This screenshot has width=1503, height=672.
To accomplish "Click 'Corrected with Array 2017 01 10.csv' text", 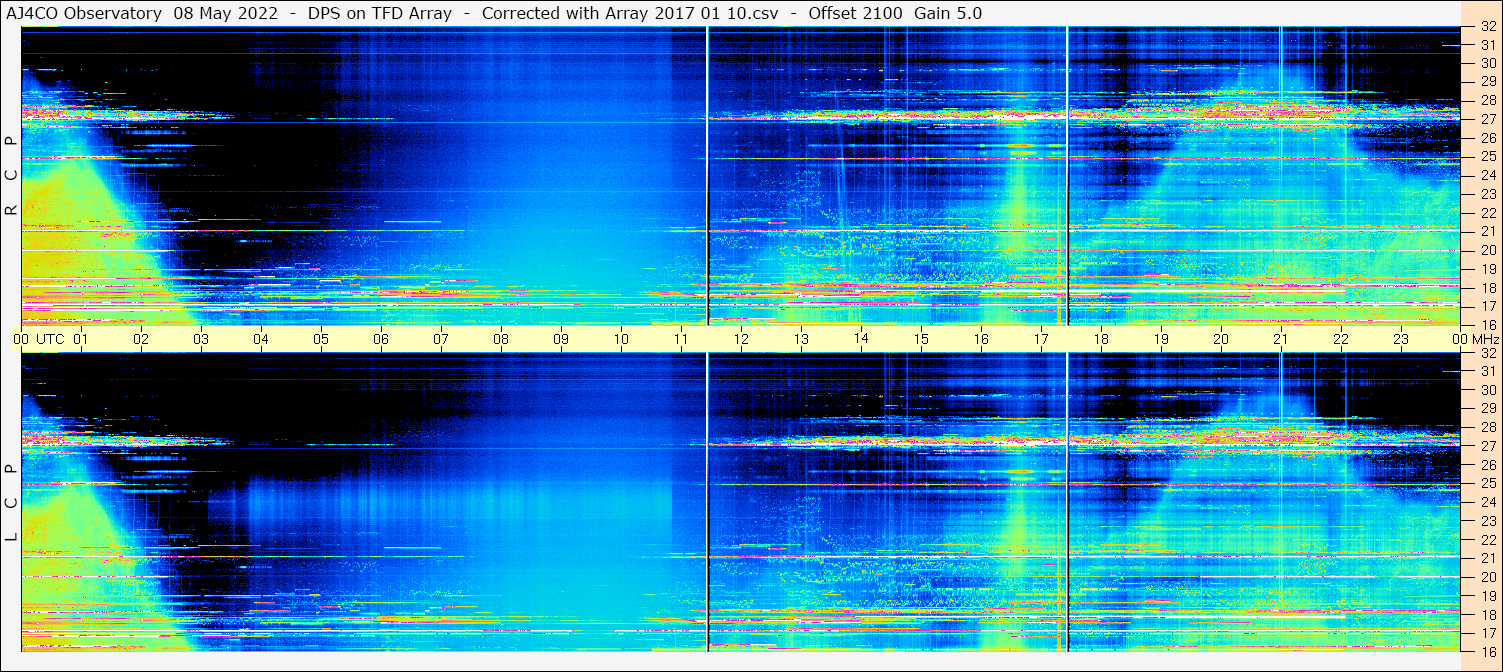I will click(628, 14).
